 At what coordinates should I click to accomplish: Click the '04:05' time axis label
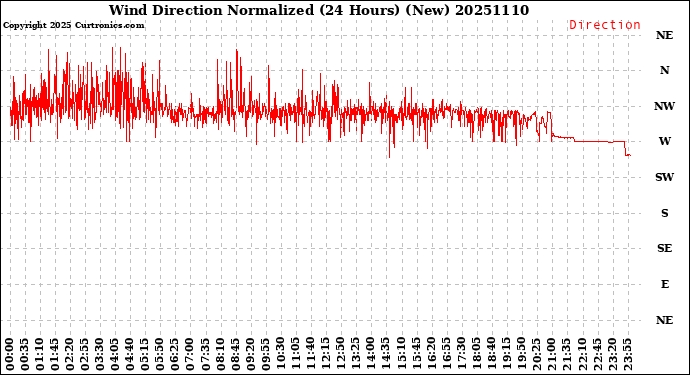point(115,354)
